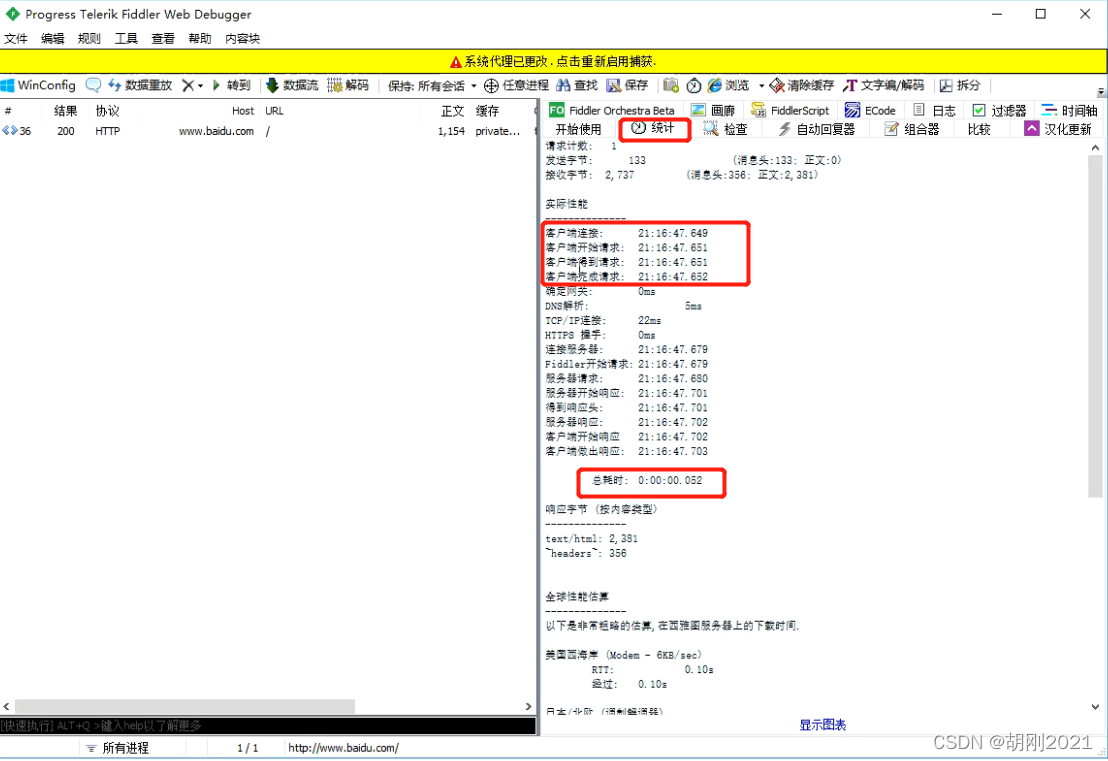1108x761 pixels.
Task: Open the 内容块 menu
Action: [242, 39]
